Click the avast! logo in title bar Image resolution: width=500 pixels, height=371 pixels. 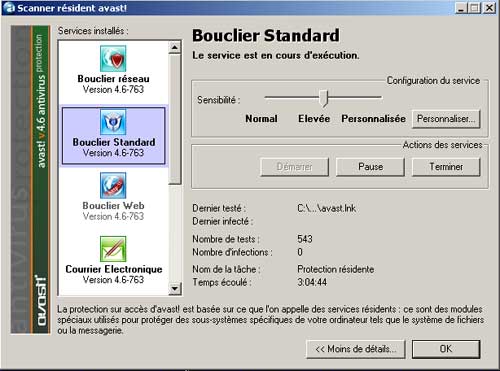point(9,8)
